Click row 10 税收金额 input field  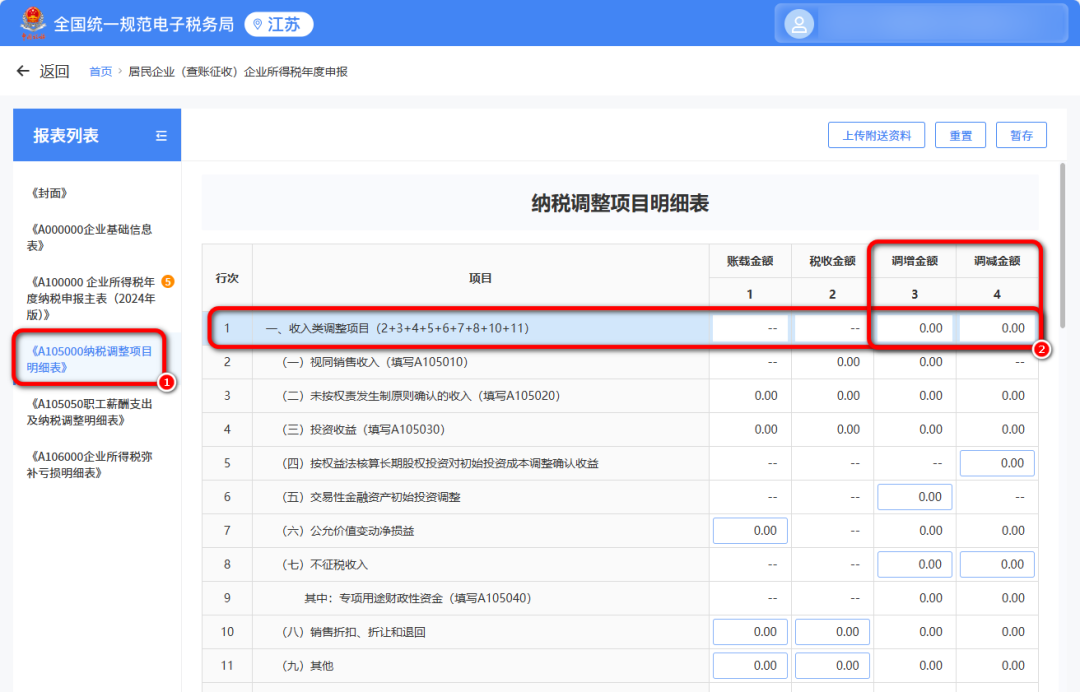(832, 632)
